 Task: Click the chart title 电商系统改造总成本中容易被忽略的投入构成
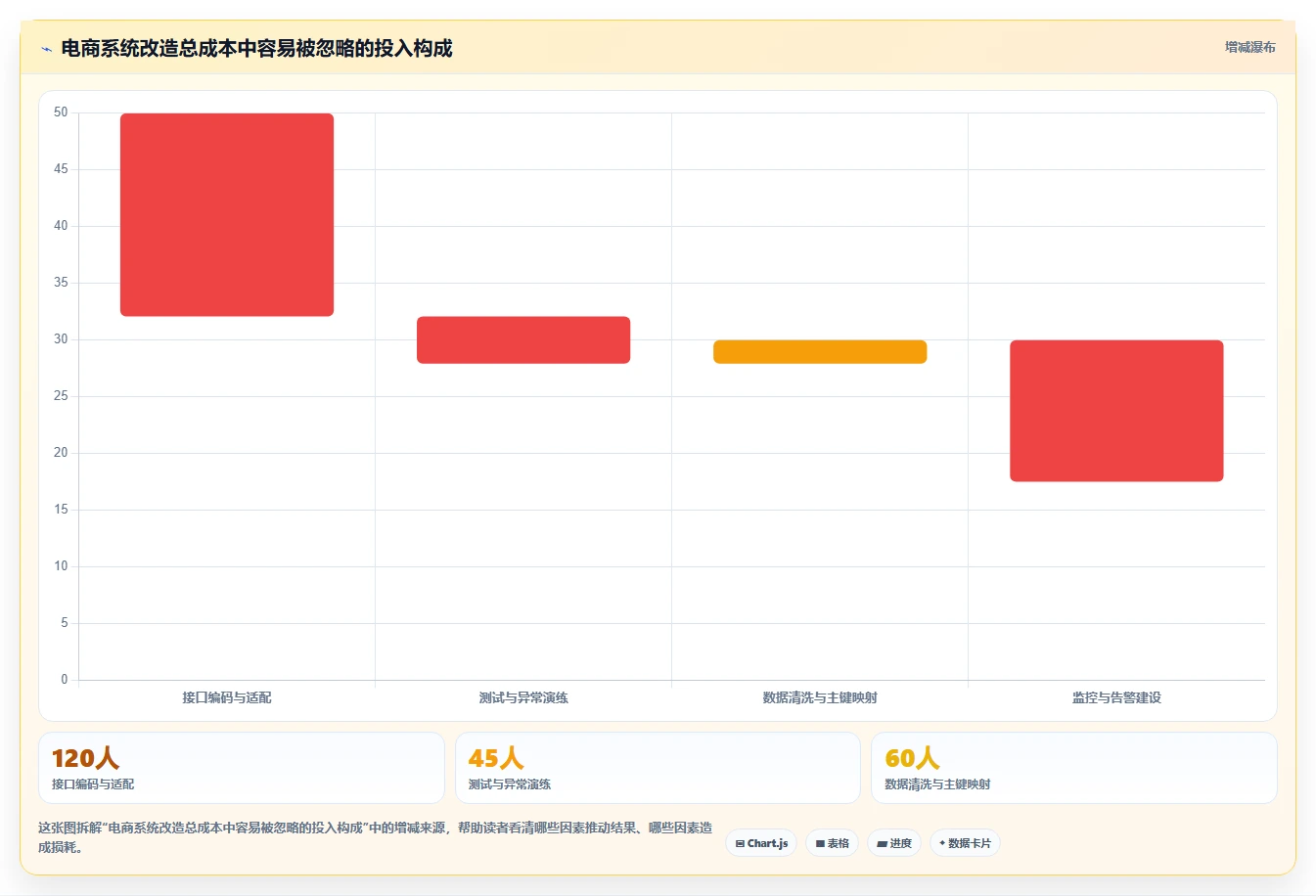(x=256, y=49)
